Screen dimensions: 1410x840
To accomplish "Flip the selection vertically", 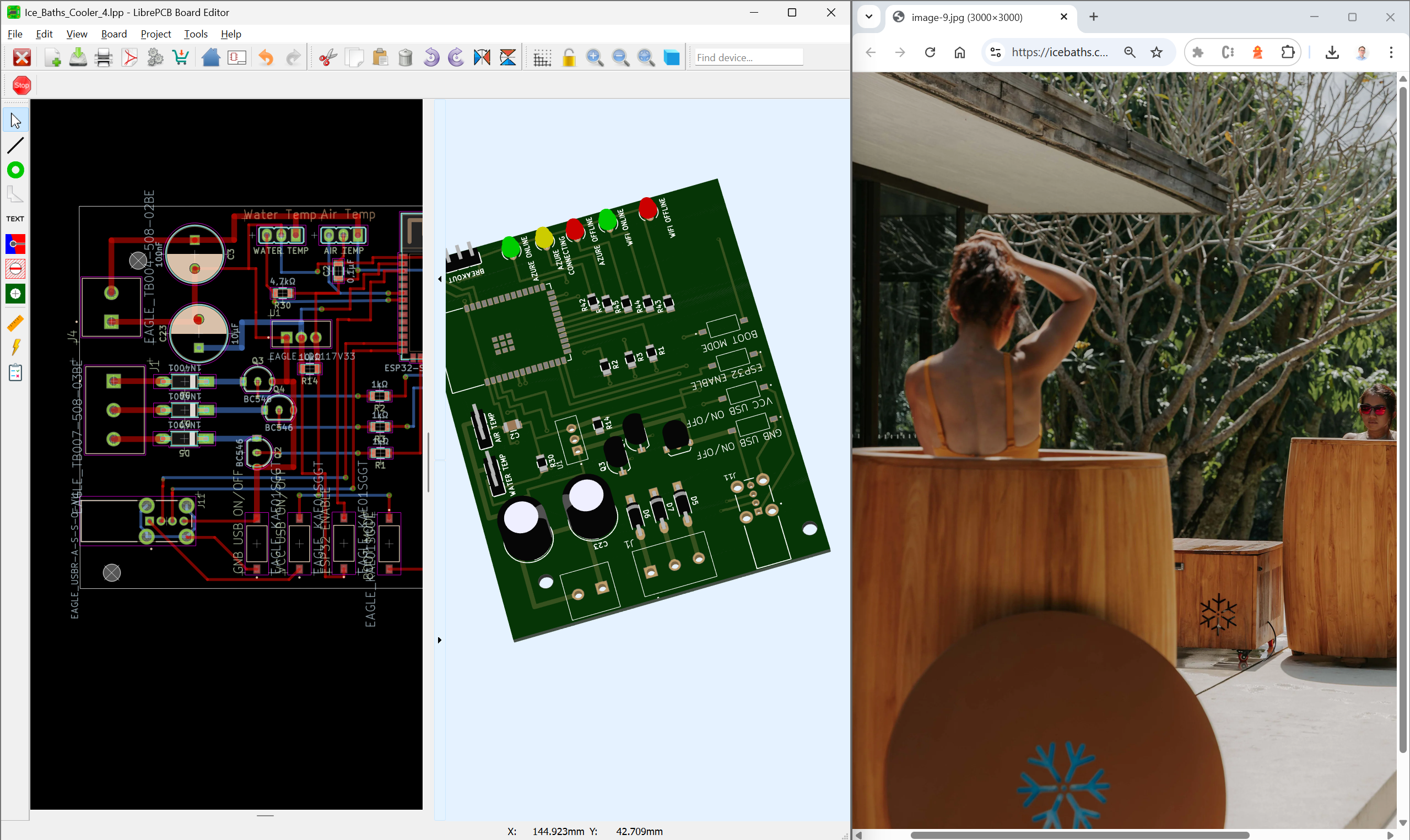I will pos(509,57).
